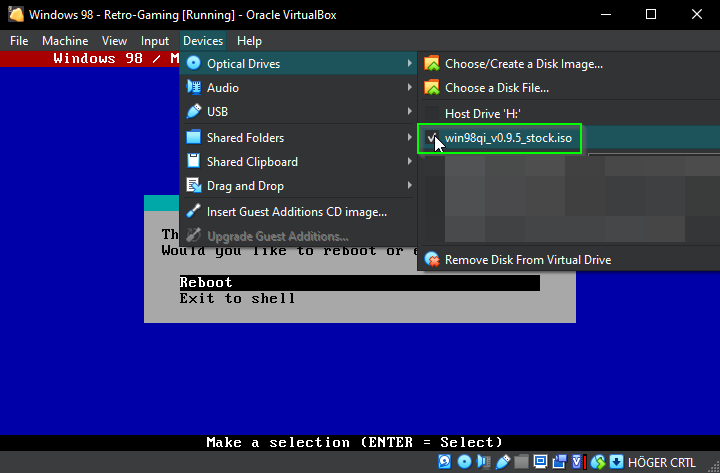
Task: Click the recording status bar icon
Action: click(559, 462)
